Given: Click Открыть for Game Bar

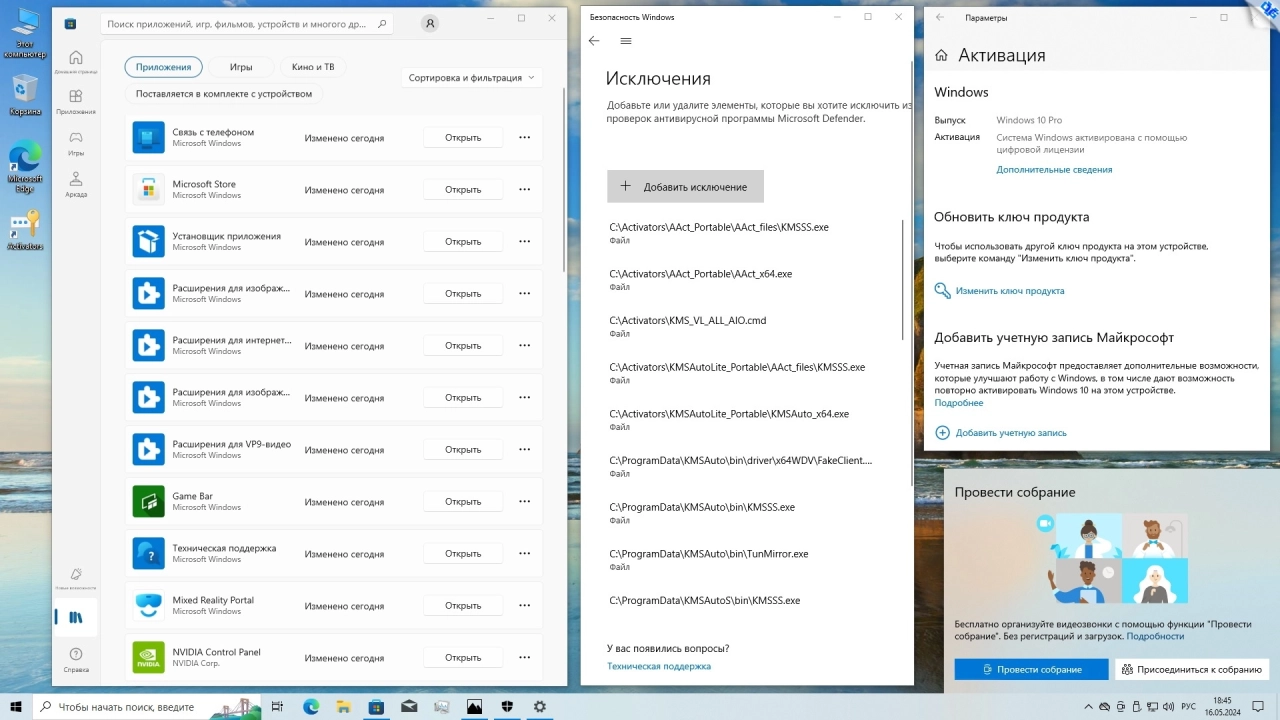Looking at the screenshot, I should click(463, 501).
